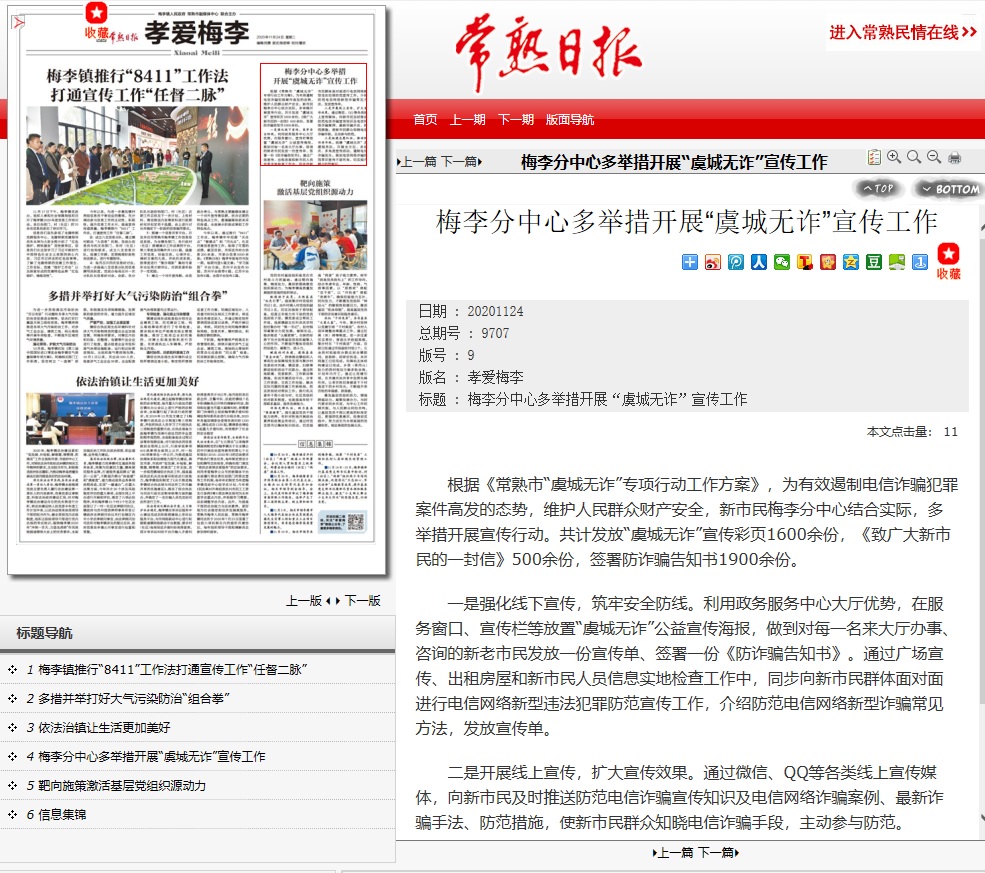Click top 下一篇 next article link

[461, 162]
